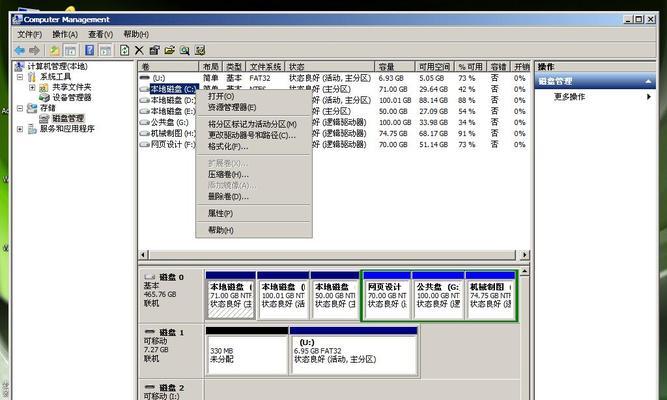Select the 网页设计 70.00 GB partition block
This screenshot has height=400, width=667.
coord(387,295)
